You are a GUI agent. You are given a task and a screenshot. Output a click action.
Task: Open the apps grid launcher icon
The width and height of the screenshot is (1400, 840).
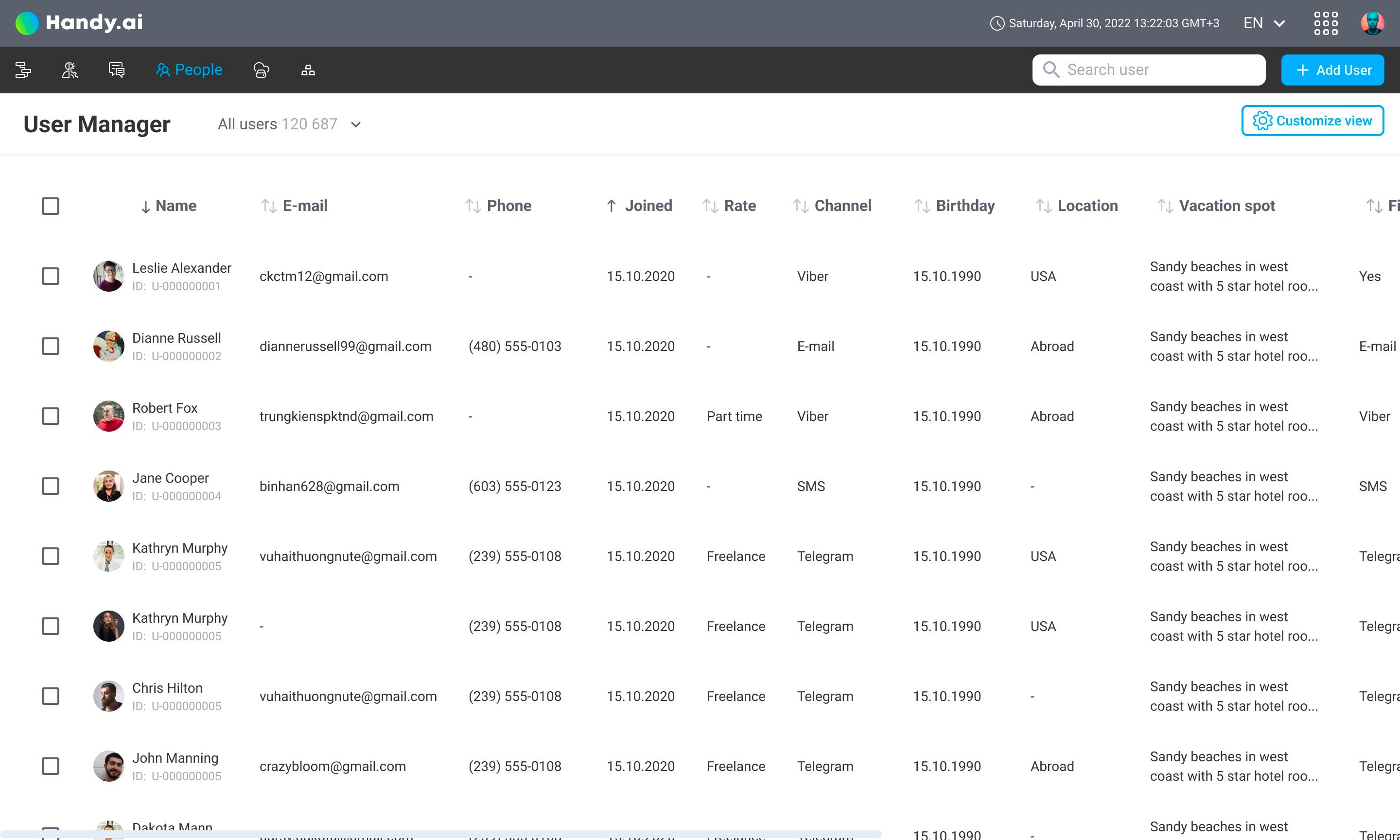click(x=1325, y=23)
